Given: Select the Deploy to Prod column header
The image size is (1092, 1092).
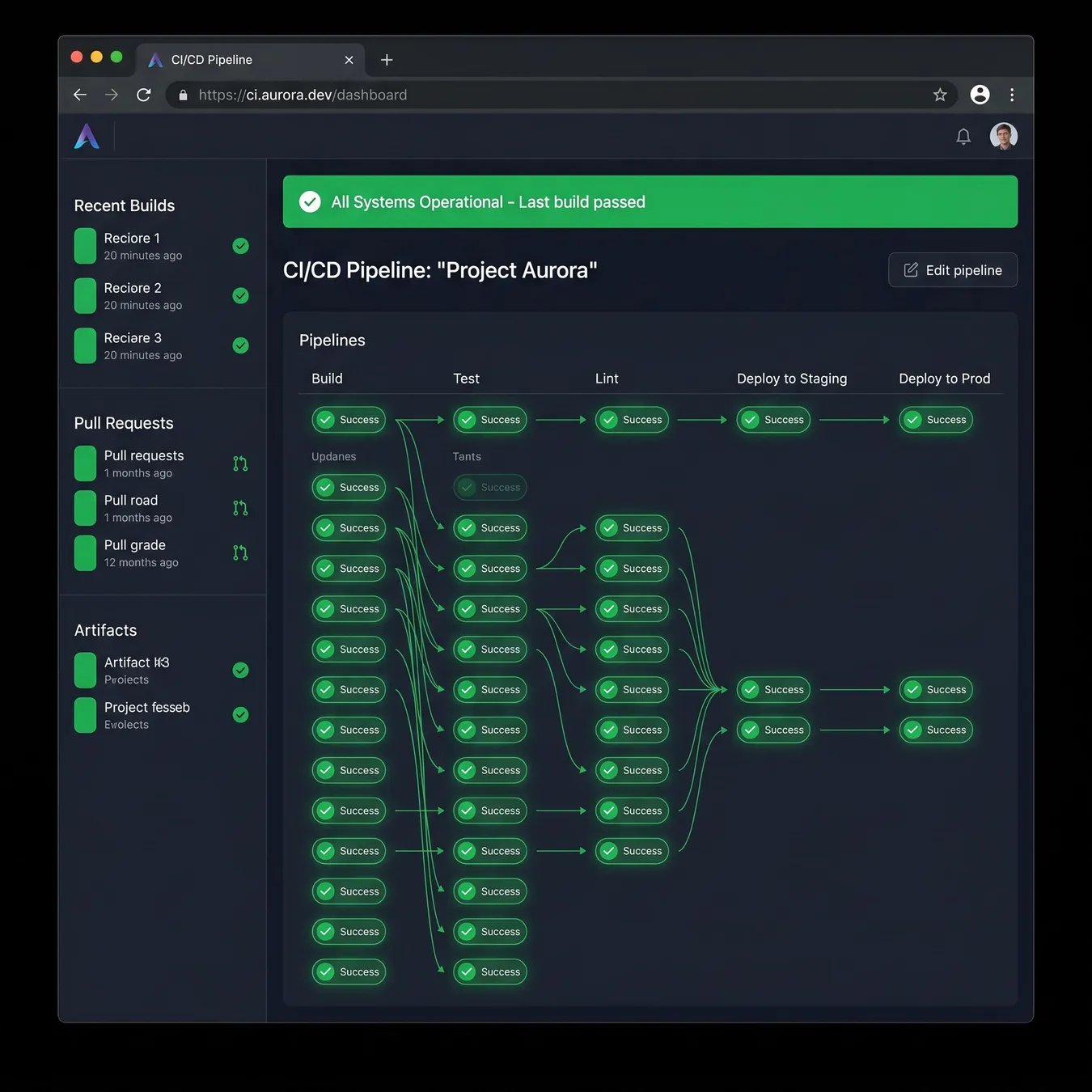Looking at the screenshot, I should click(x=944, y=379).
